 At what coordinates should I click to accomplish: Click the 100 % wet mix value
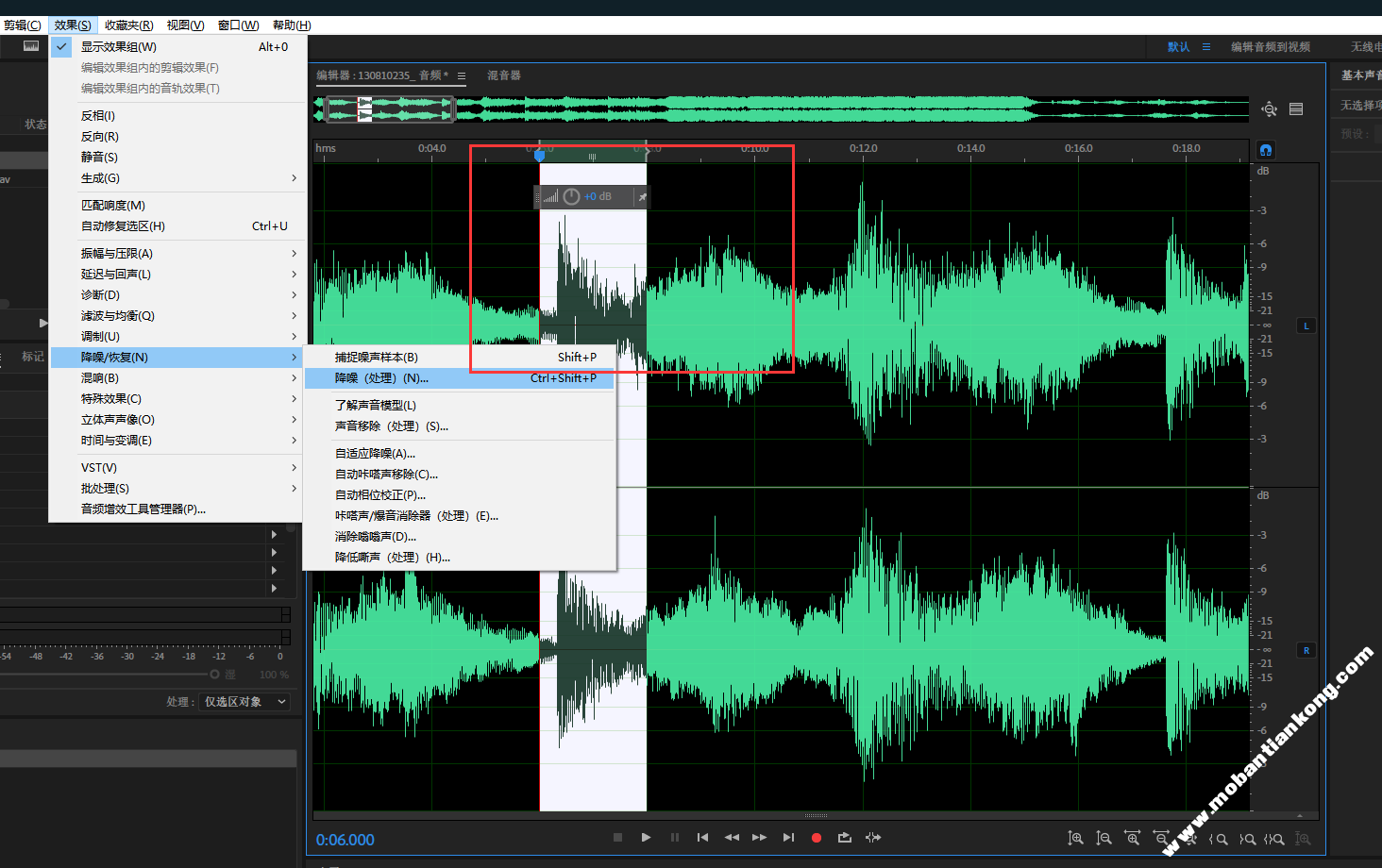(274, 675)
